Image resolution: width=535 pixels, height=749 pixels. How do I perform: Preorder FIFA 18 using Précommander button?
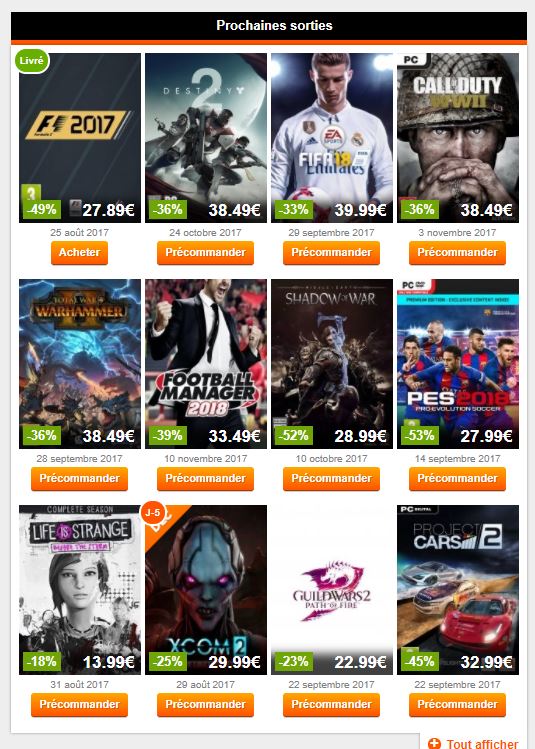[332, 253]
